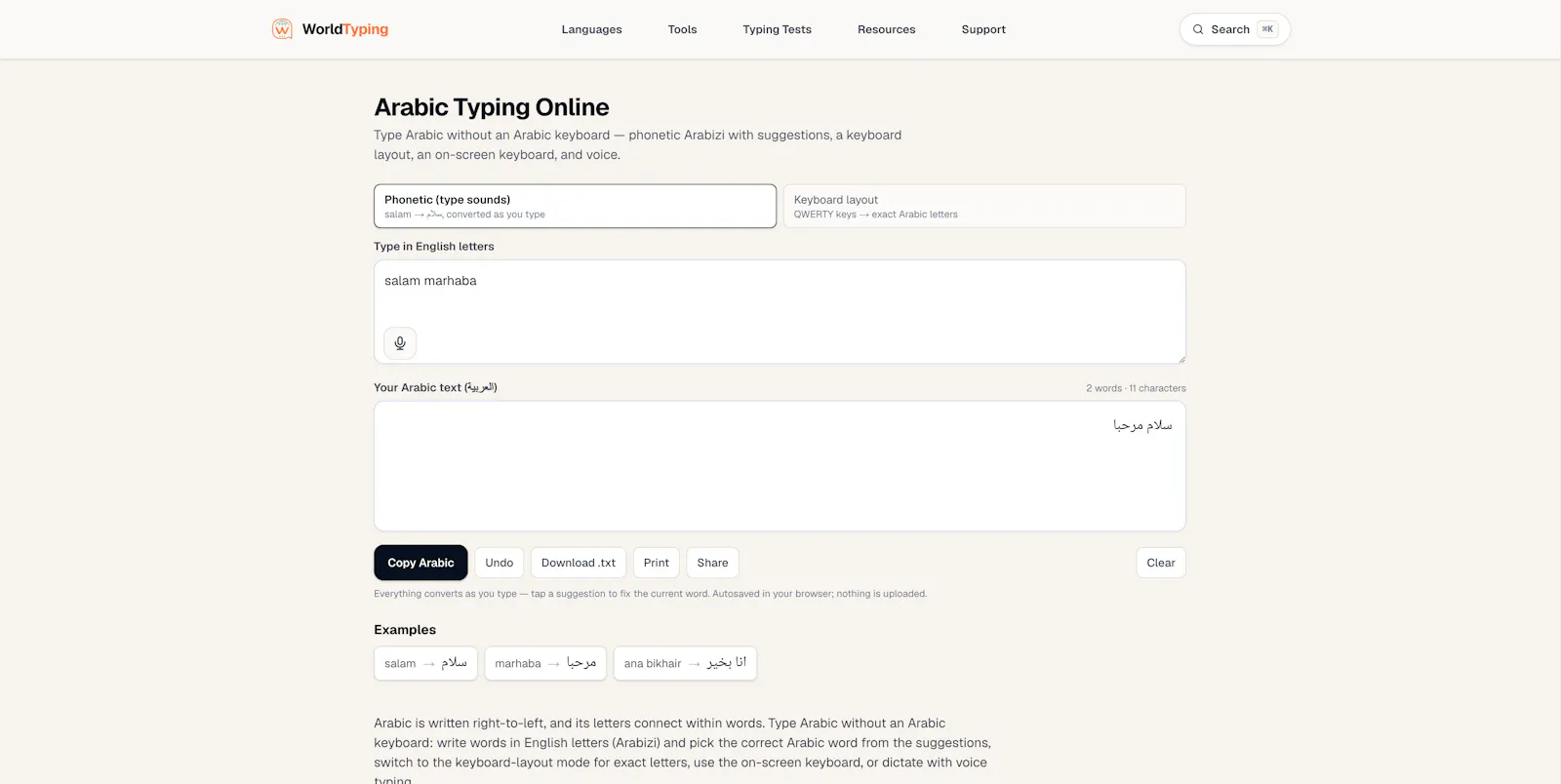
Task: Click the WorldTyping logo icon
Action: pos(282,29)
